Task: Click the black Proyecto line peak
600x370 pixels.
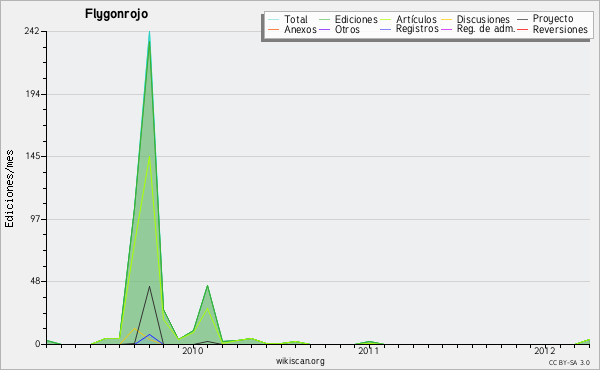Action: click(x=149, y=287)
